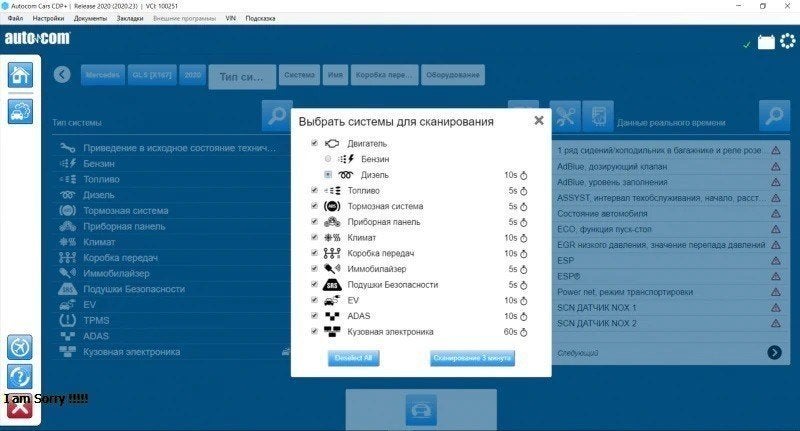This screenshot has width=800, height=431.
Task: Open the wrench and screwdriver tools icon
Action: [x=565, y=116]
